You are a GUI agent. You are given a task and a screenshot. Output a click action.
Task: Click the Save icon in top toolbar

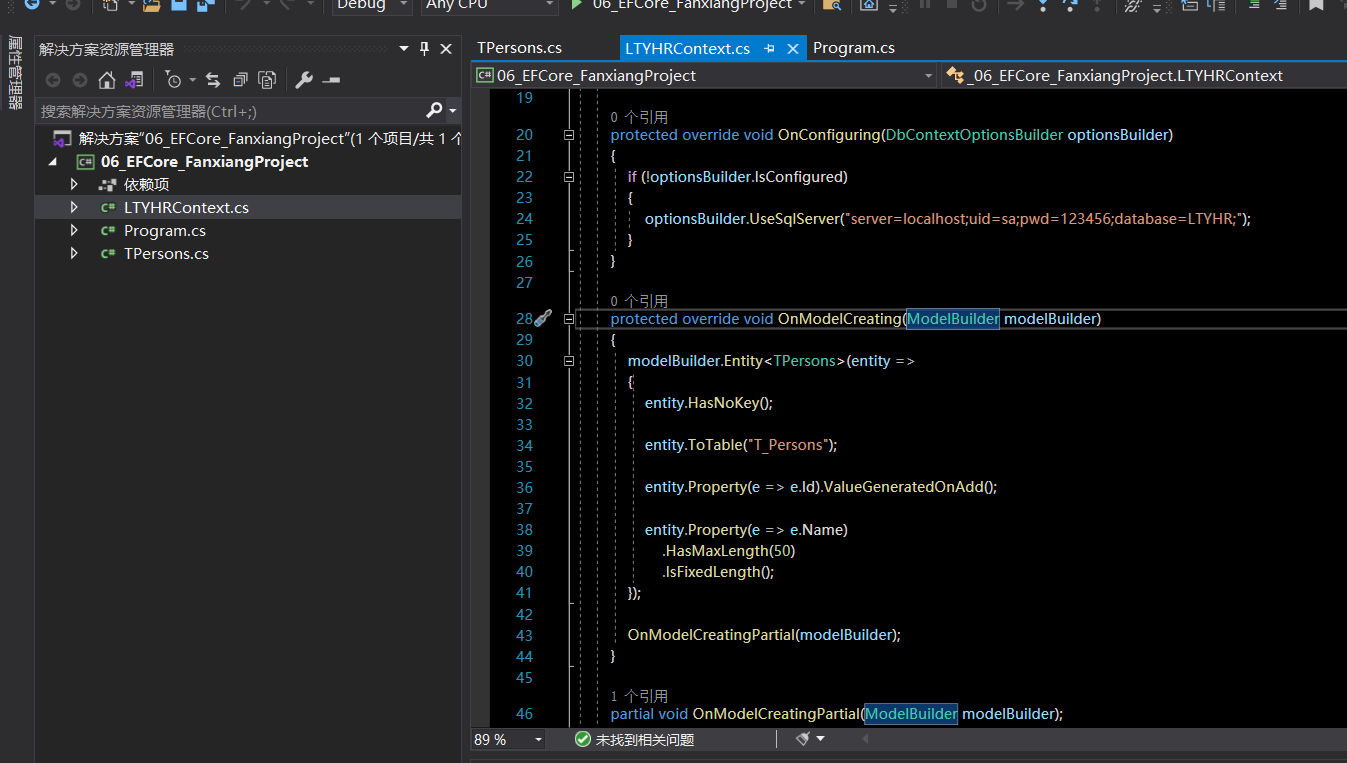[178, 5]
